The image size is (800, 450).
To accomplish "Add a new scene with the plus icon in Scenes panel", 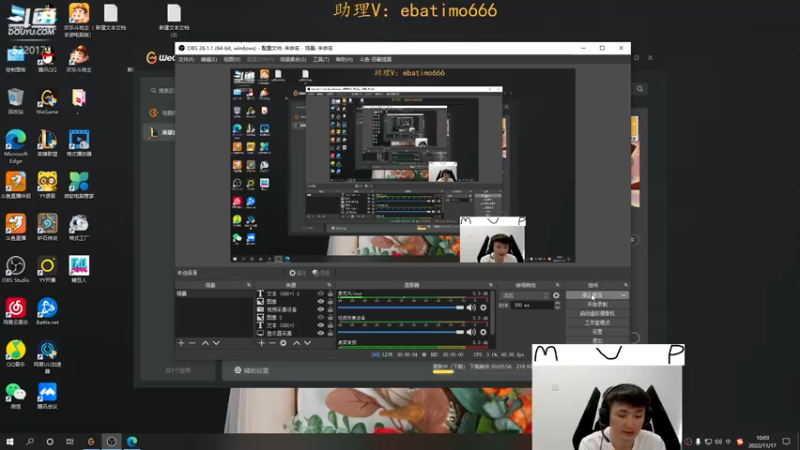I will click(181, 343).
